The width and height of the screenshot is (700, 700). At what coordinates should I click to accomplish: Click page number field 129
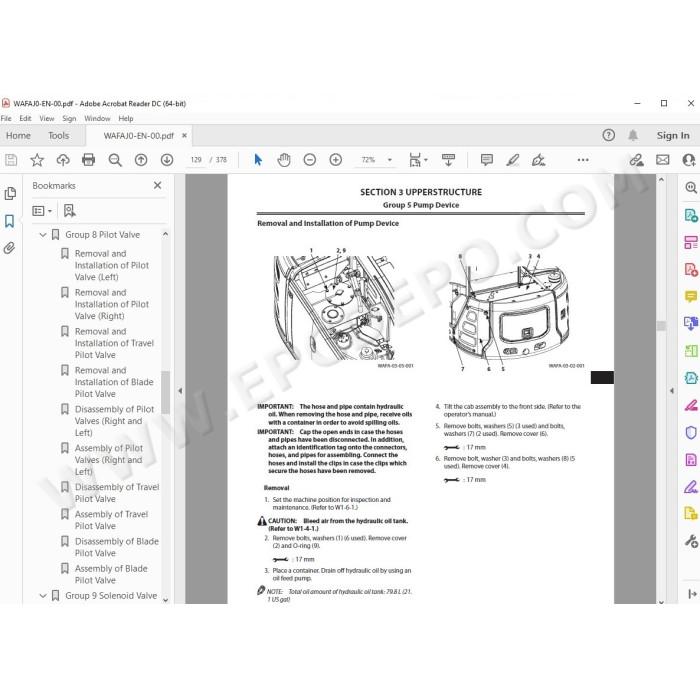click(x=196, y=160)
